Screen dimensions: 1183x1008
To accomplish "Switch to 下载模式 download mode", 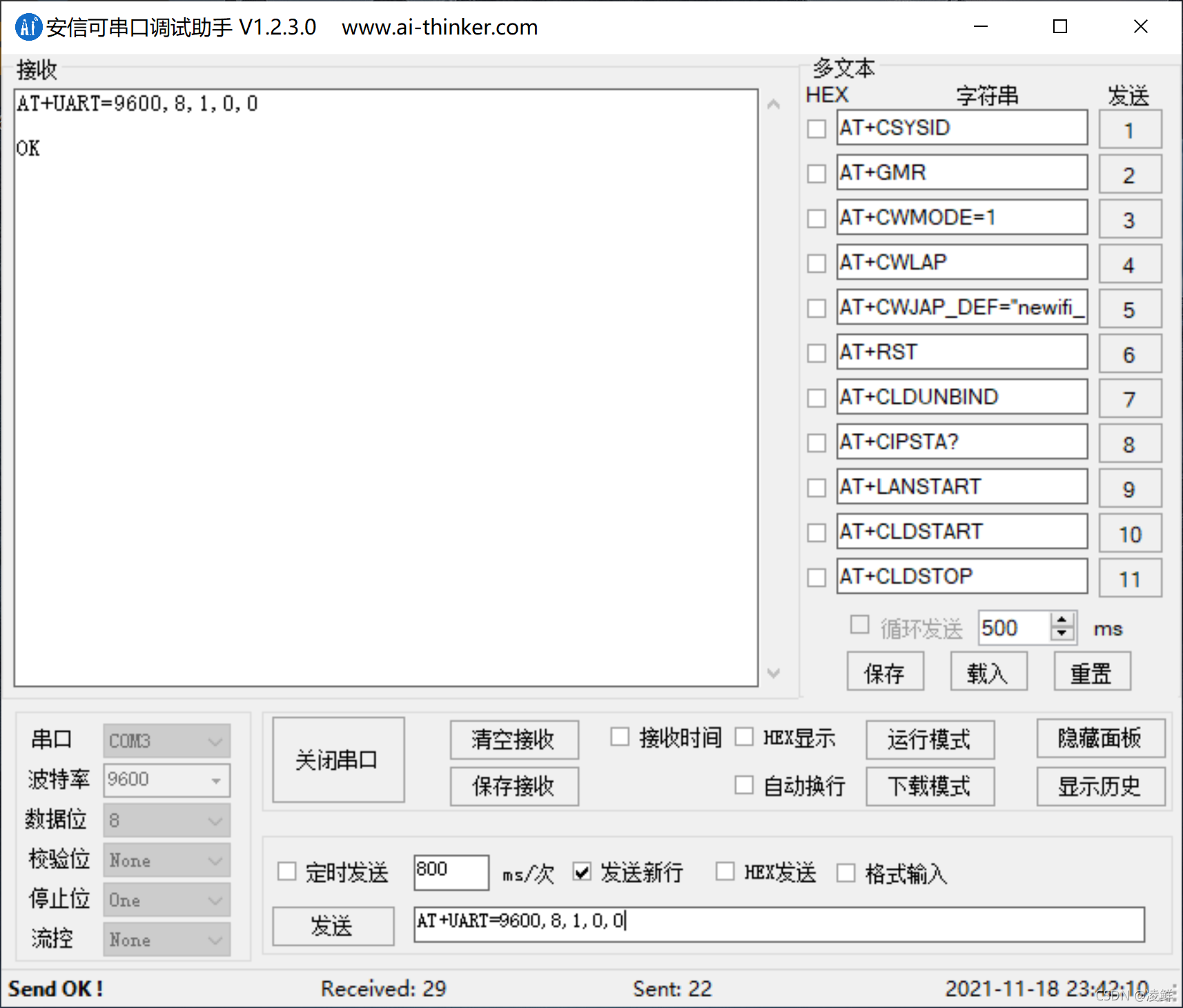I will tap(930, 786).
